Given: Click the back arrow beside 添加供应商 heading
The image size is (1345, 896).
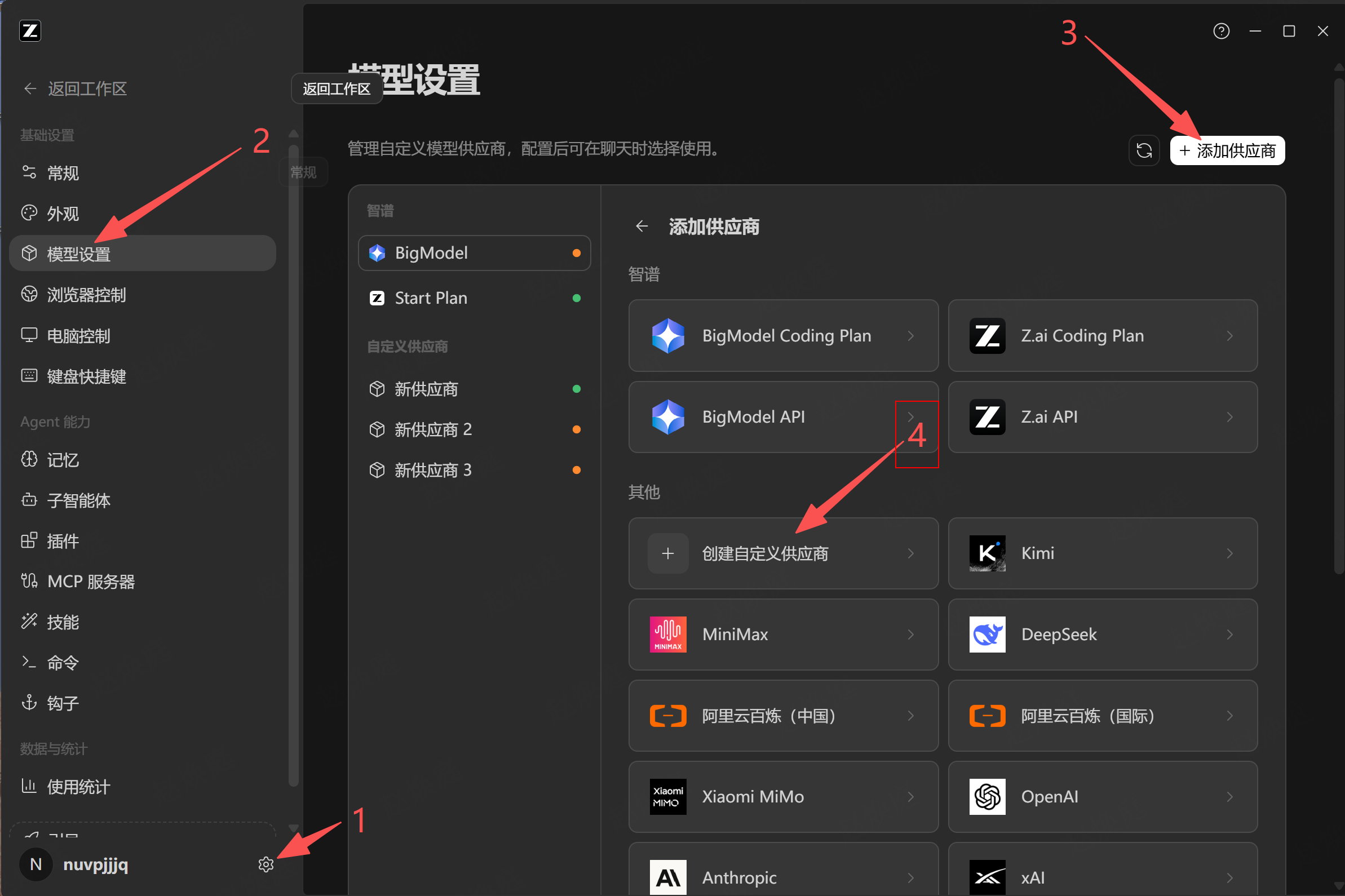Looking at the screenshot, I should point(641,227).
